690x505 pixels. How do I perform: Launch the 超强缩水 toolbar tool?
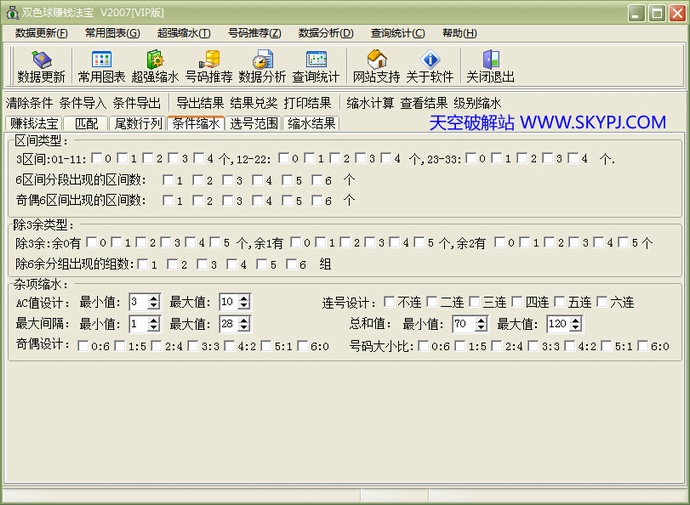155,67
